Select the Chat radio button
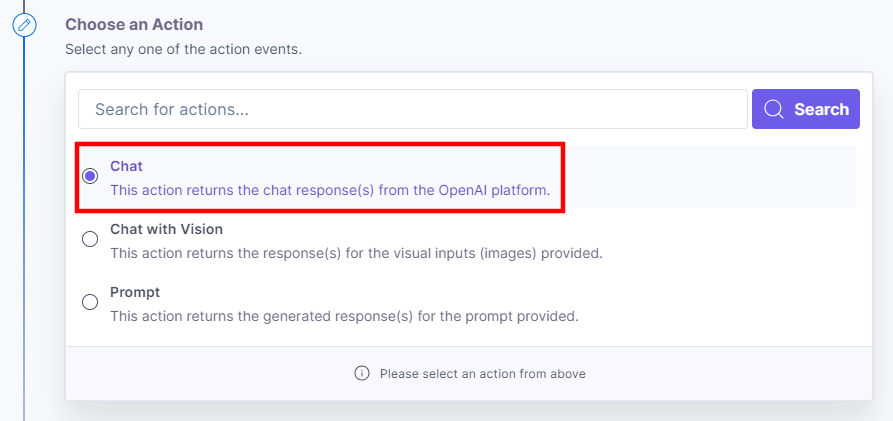The height and width of the screenshot is (421, 893). (90, 176)
